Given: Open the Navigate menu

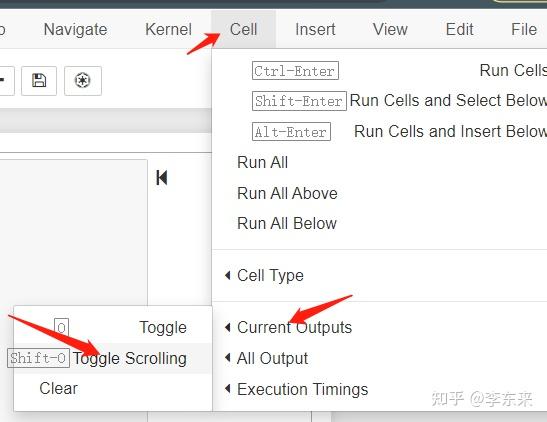Looking at the screenshot, I should [75, 29].
